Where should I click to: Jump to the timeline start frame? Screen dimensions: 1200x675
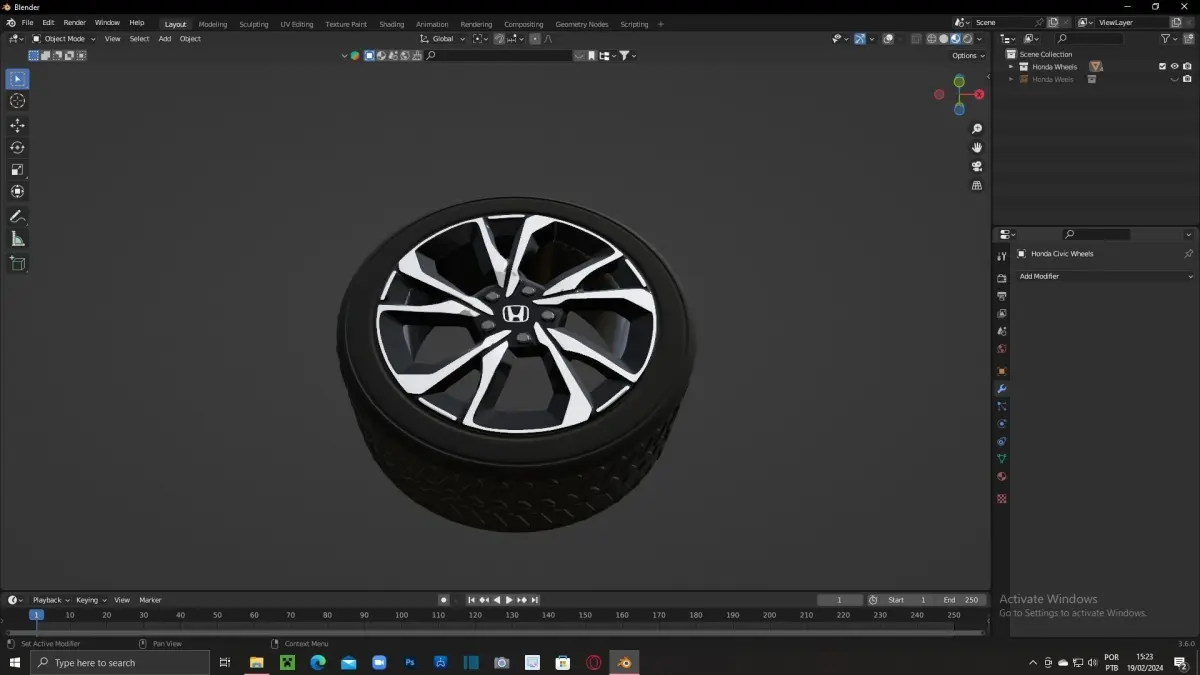(x=471, y=600)
